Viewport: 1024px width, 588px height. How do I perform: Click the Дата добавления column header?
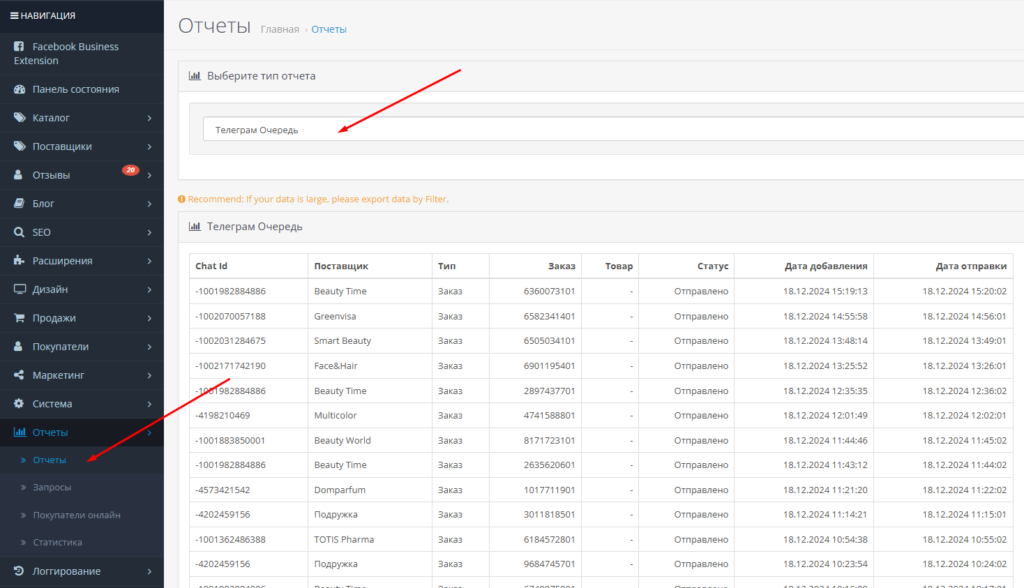point(825,267)
